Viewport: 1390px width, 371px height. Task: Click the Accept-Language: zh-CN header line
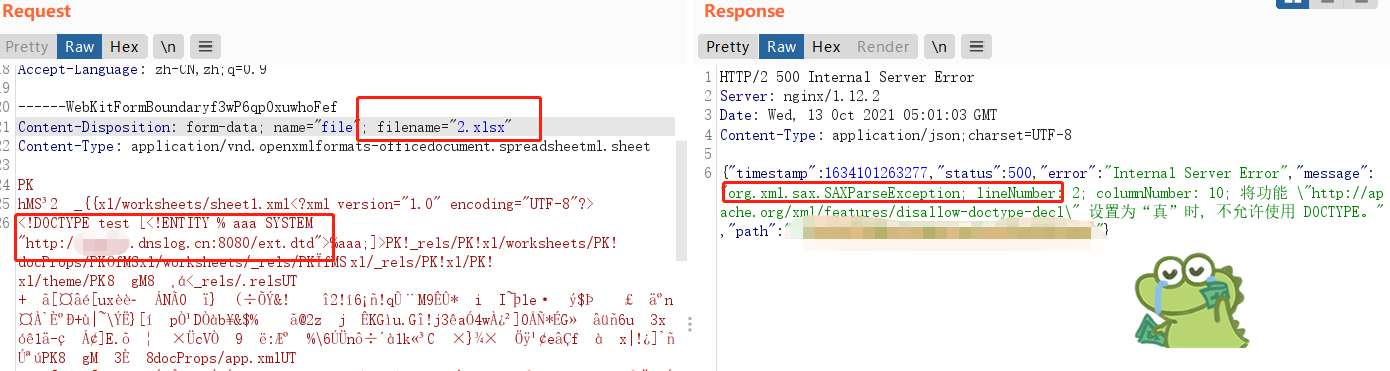142,69
